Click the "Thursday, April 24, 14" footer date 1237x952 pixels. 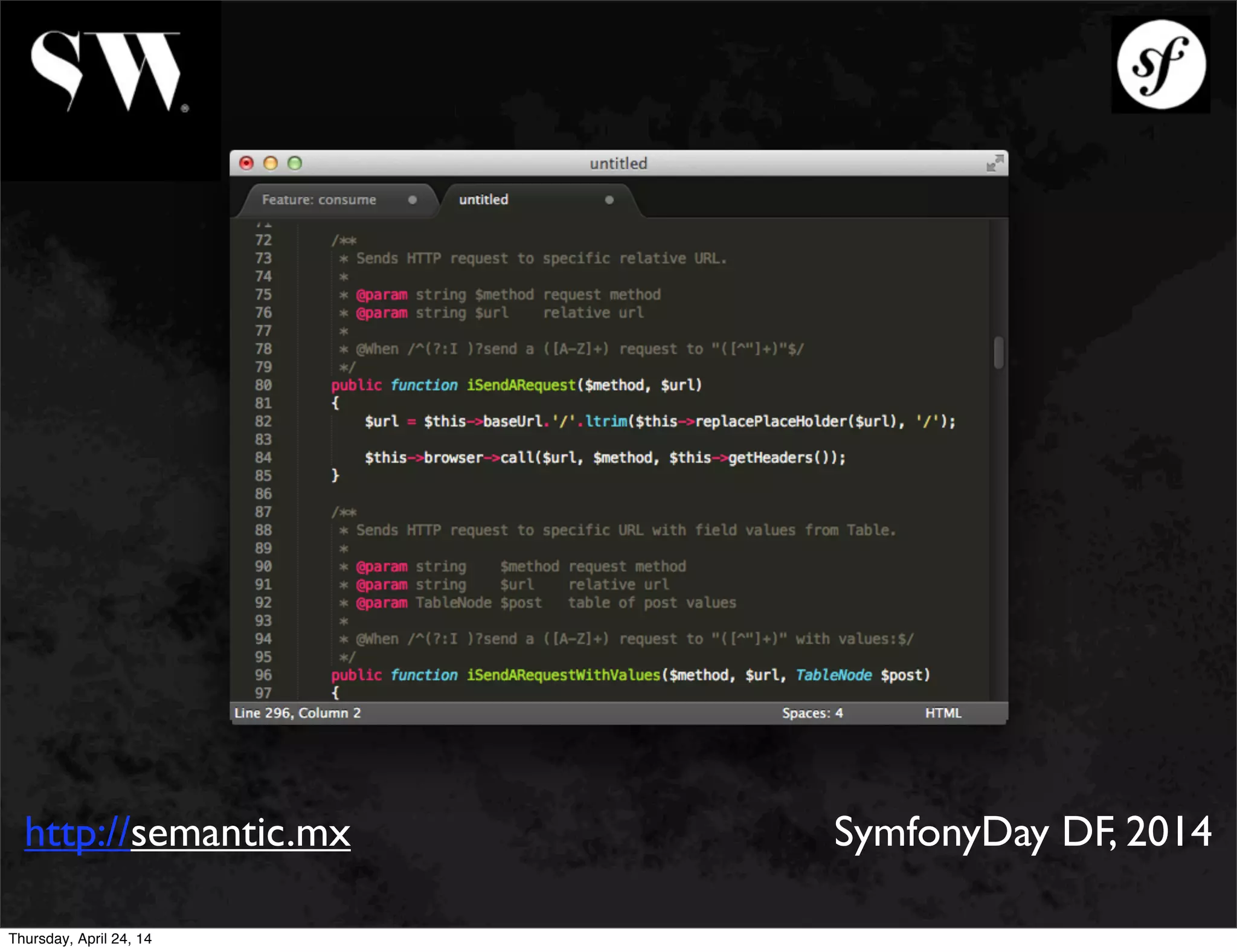click(x=80, y=939)
